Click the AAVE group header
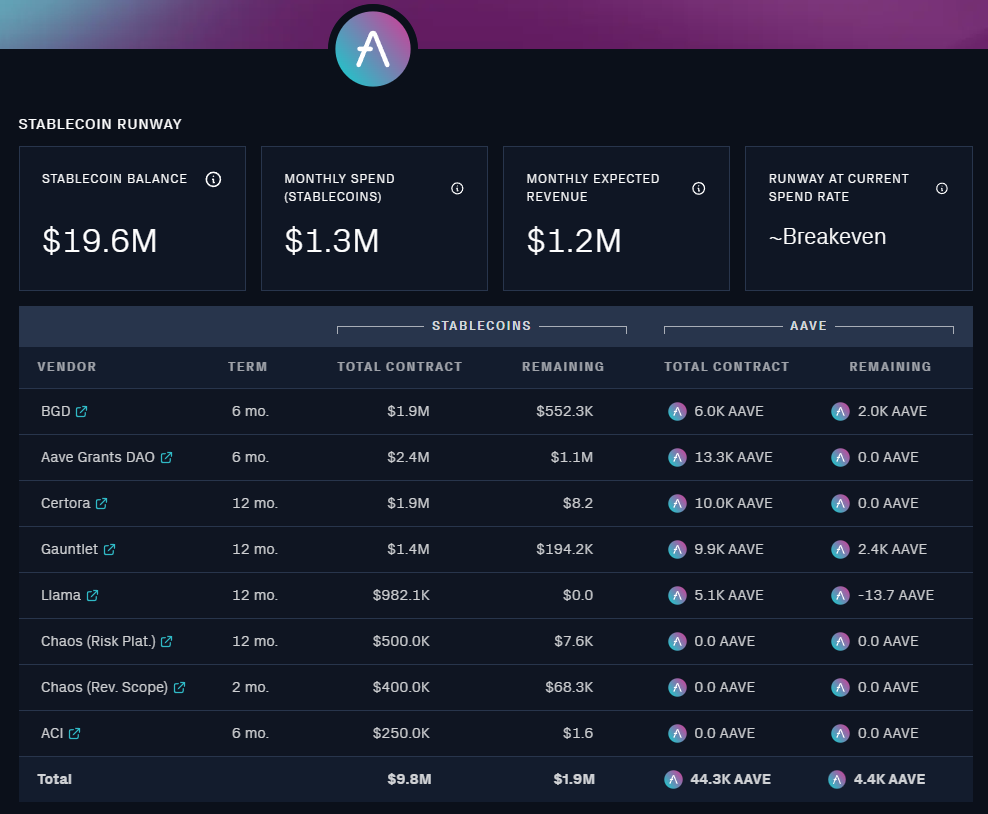This screenshot has width=988, height=814. point(808,326)
